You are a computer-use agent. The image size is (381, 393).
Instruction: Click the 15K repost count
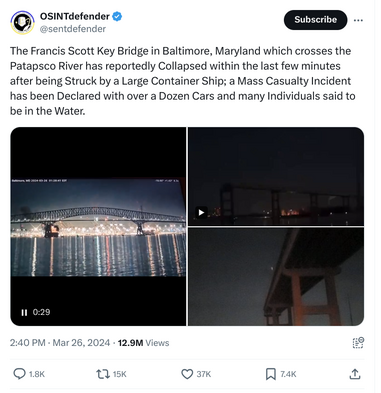(119, 374)
